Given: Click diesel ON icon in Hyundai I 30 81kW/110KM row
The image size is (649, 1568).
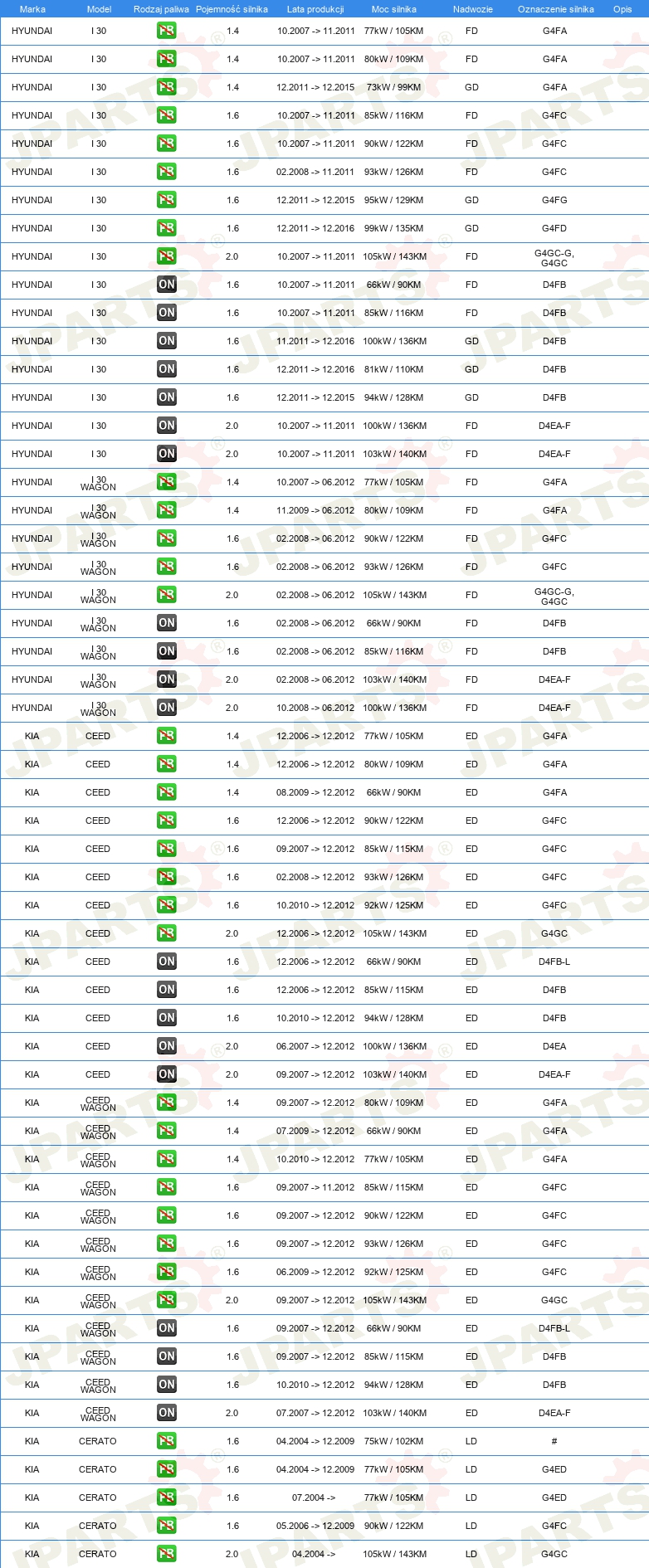Looking at the screenshot, I should coord(166,369).
